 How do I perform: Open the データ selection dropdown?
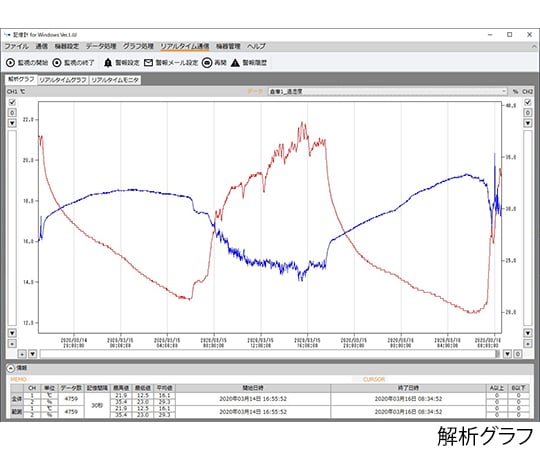(x=387, y=92)
